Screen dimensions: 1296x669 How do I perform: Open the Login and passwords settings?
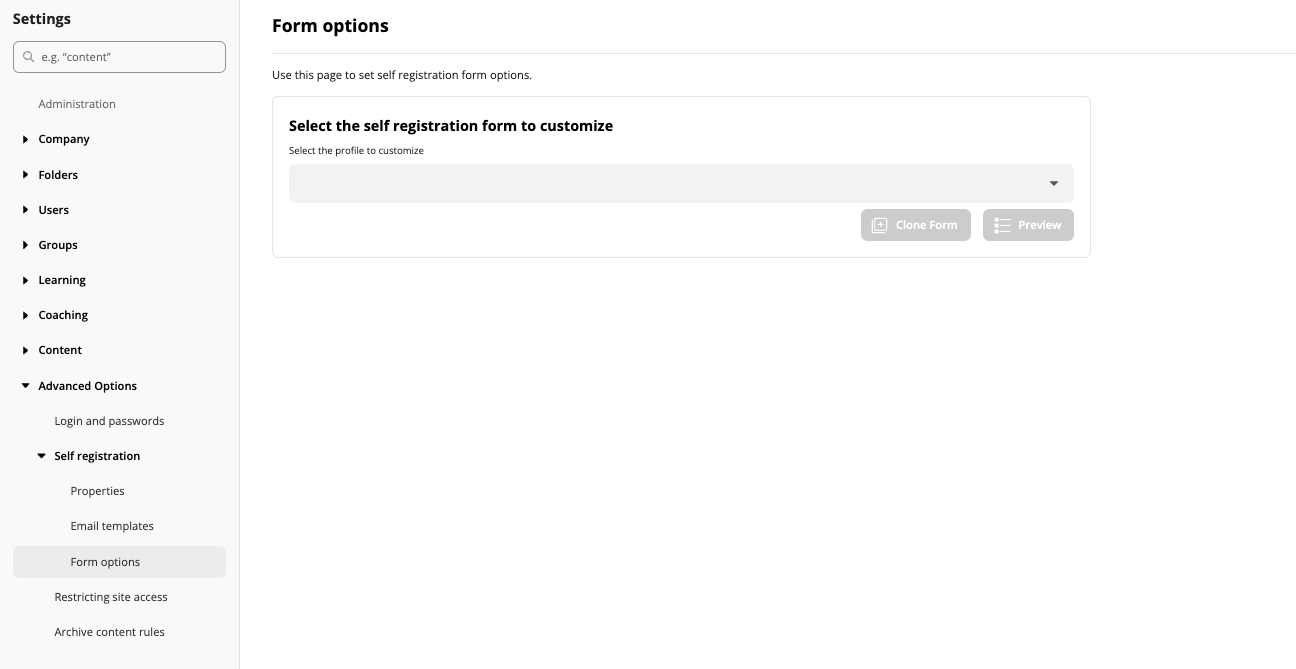pyautogui.click(x=109, y=420)
